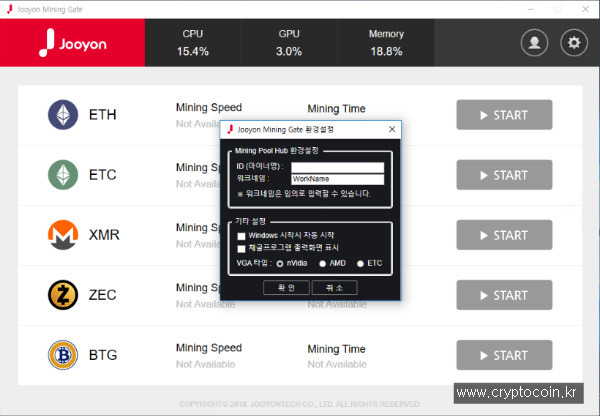Open the user account icon
Viewport: 600px width, 416px height.
pyautogui.click(x=534, y=42)
